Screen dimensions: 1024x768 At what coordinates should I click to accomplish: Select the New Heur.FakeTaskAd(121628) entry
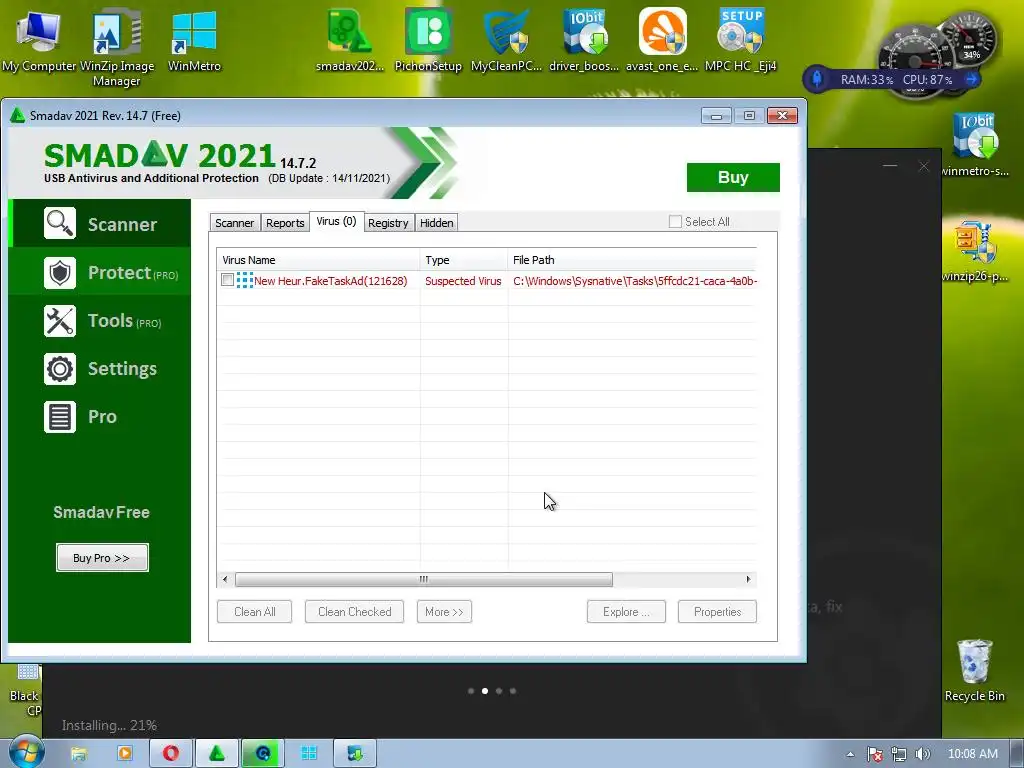pyautogui.click(x=330, y=281)
